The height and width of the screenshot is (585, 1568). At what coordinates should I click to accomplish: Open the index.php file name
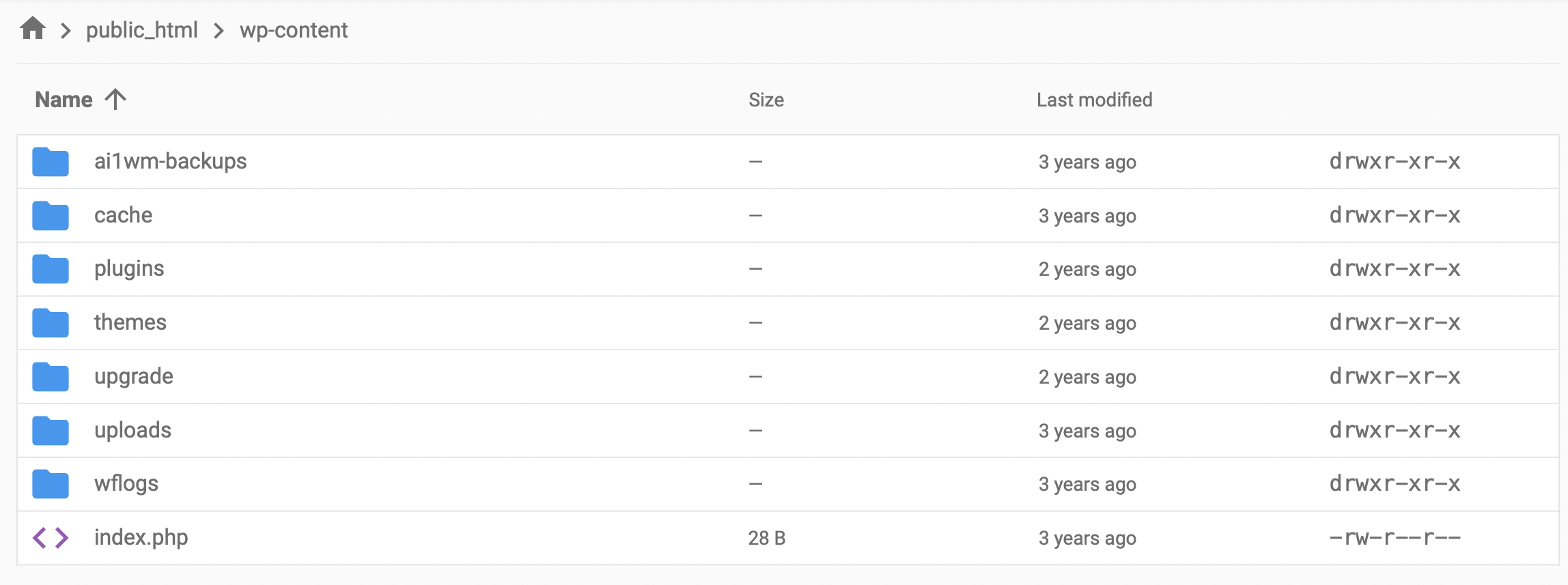(141, 538)
